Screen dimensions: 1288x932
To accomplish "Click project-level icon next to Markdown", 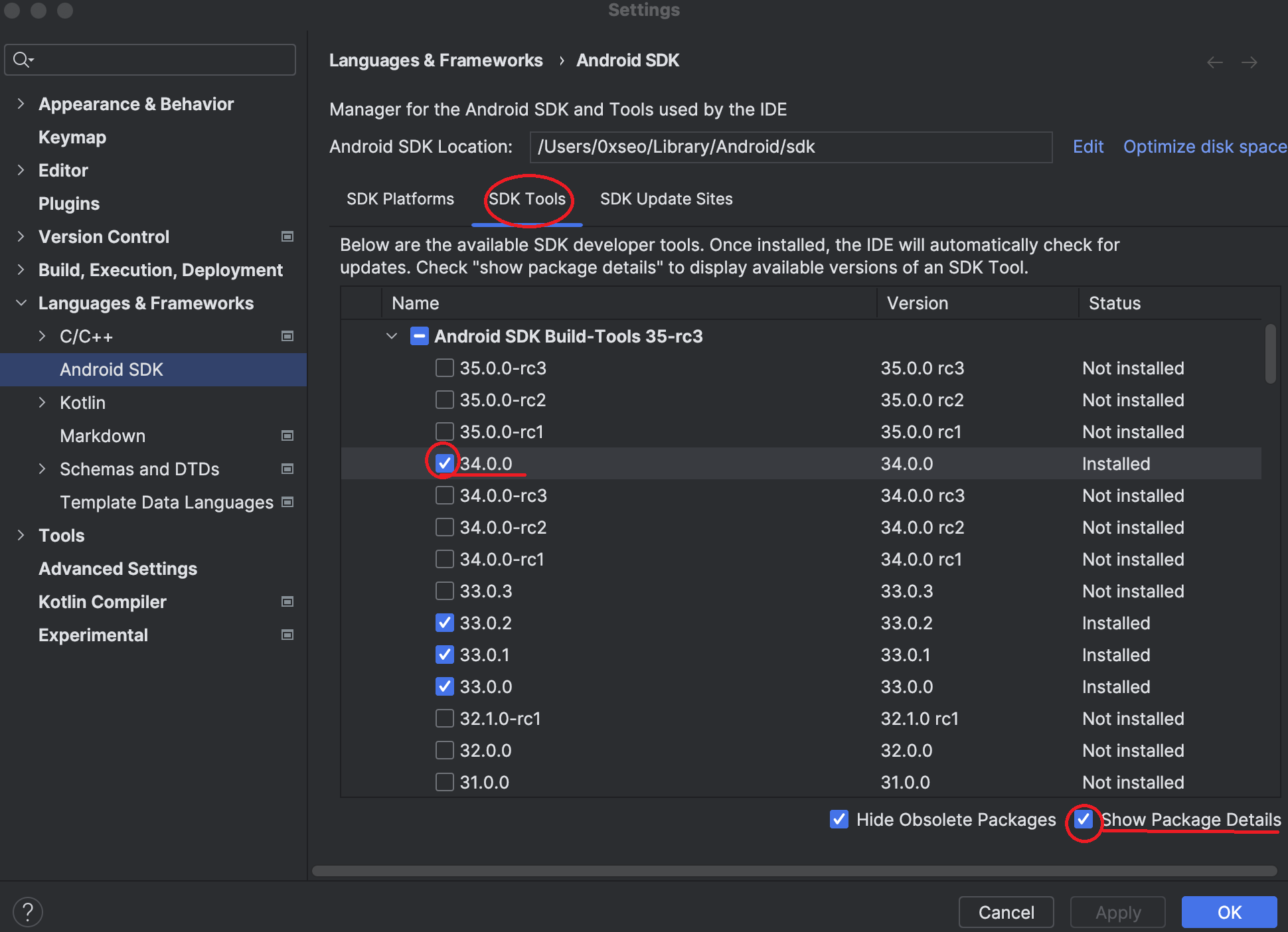I will click(x=287, y=435).
